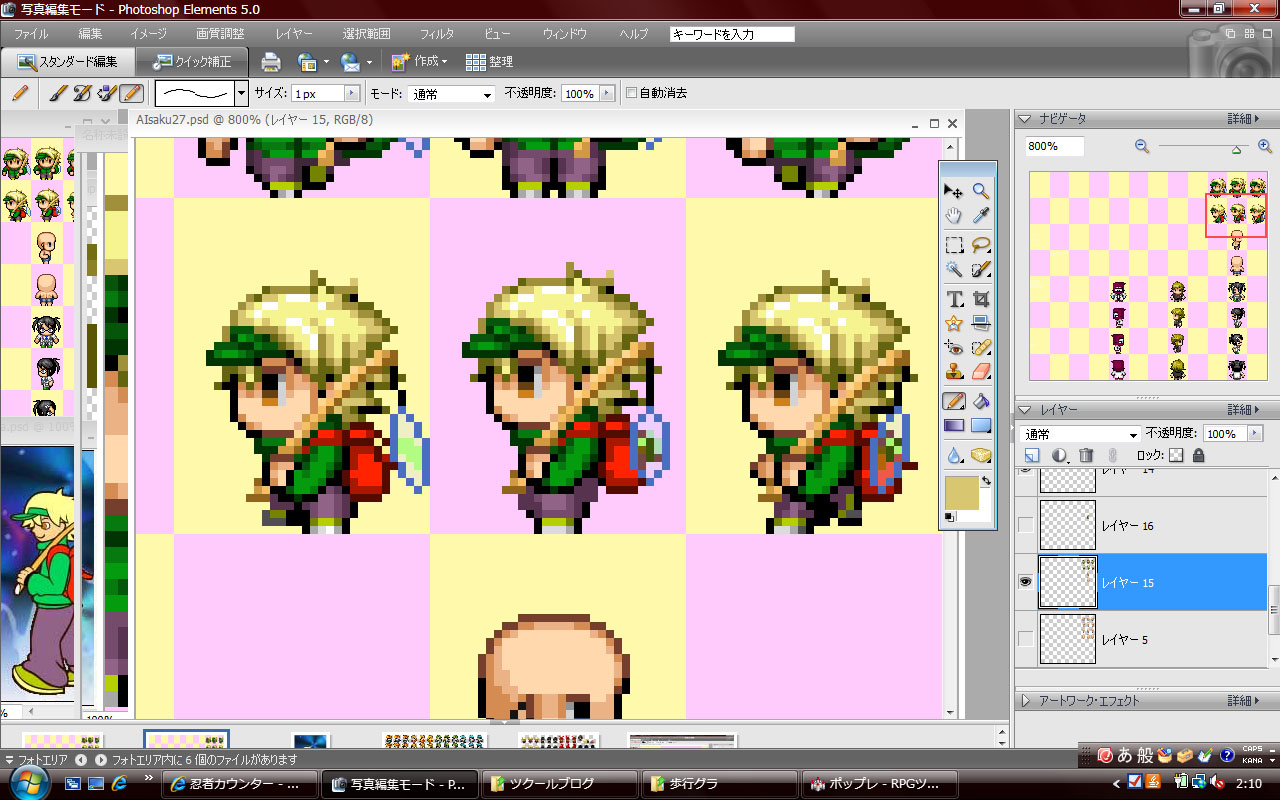1280x800 pixels.
Task: Open the ファイル menu
Action: [31, 34]
